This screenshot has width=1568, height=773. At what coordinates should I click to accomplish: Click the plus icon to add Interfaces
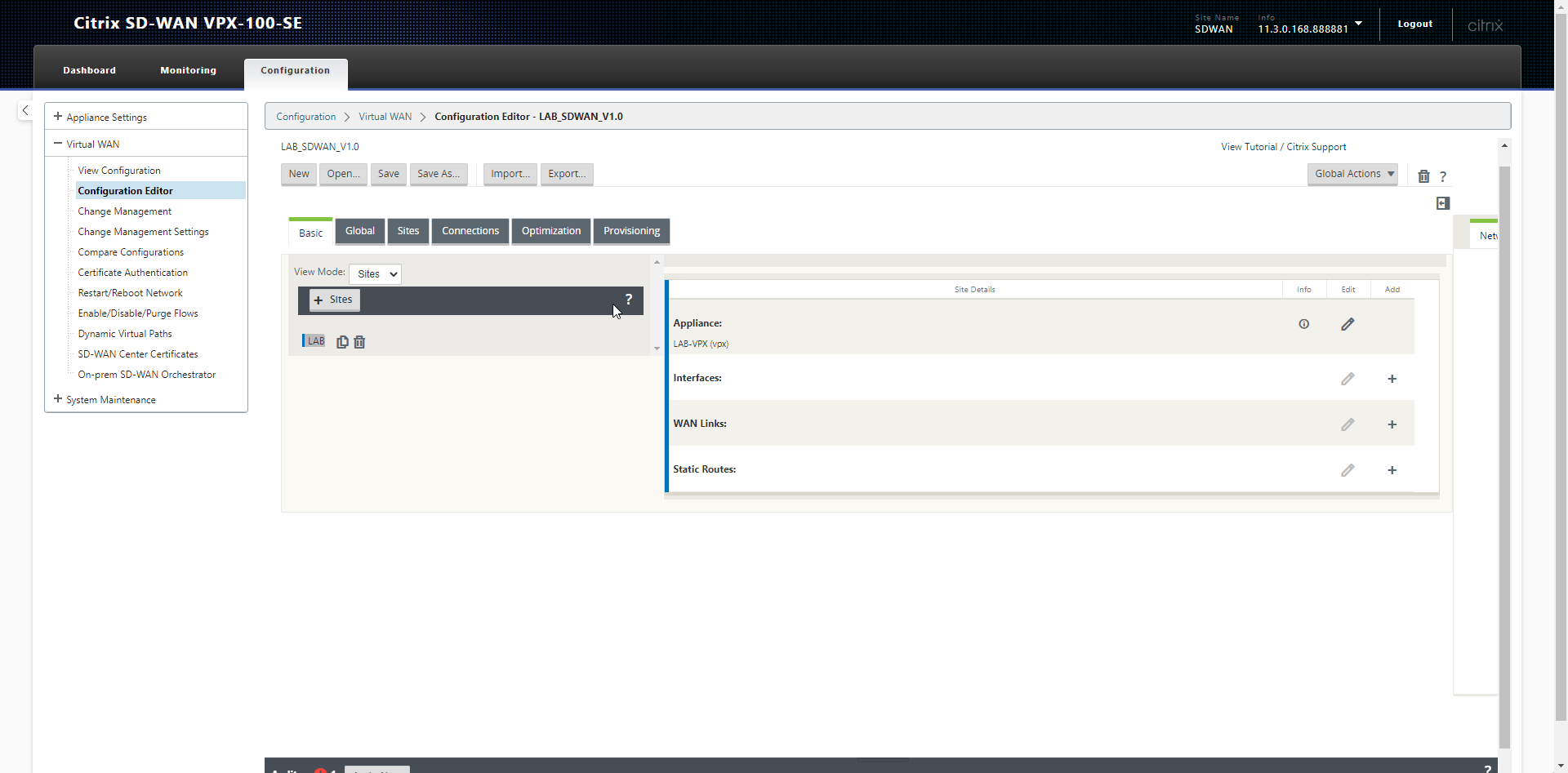coord(1392,379)
